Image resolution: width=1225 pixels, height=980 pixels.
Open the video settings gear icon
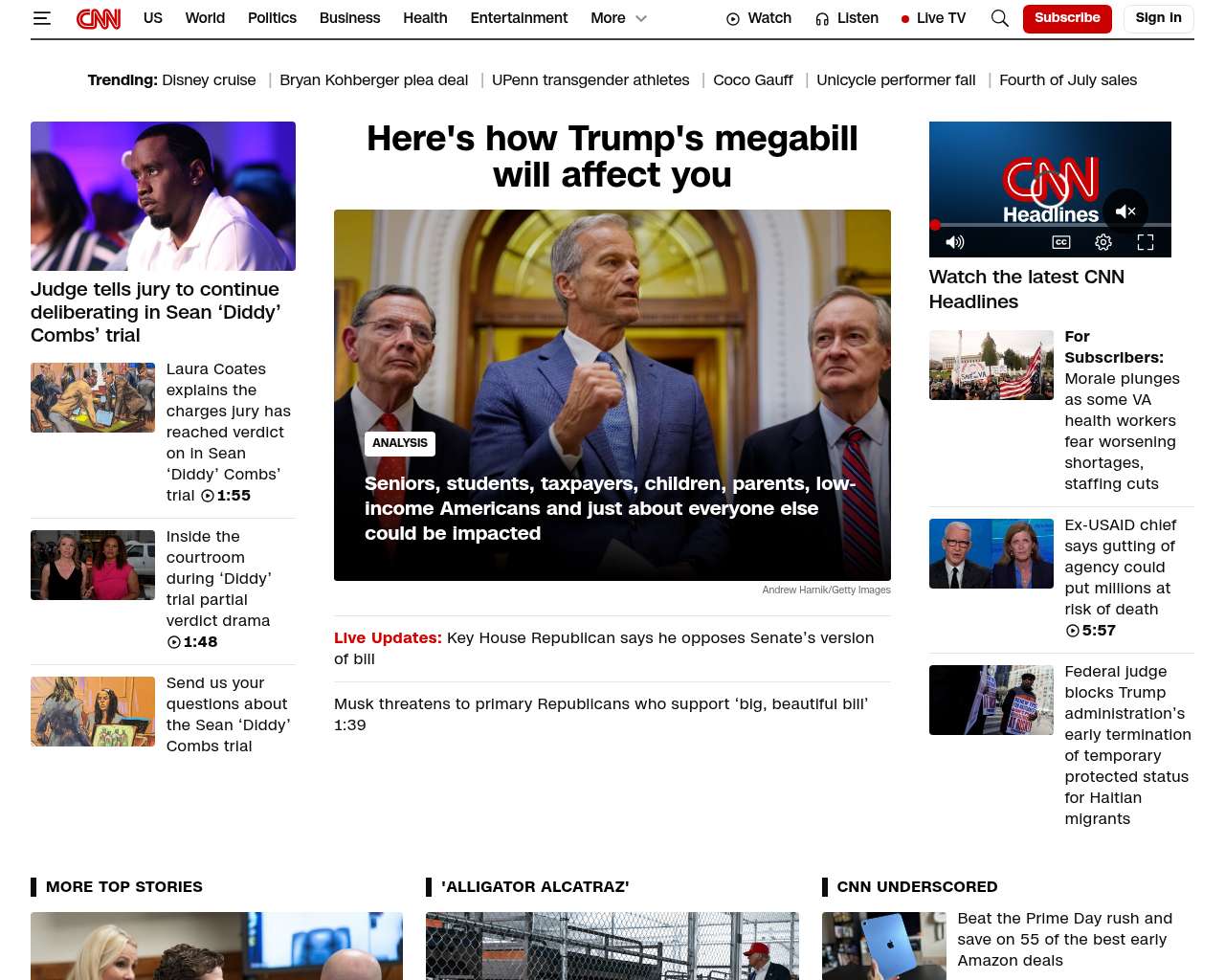tap(1103, 242)
